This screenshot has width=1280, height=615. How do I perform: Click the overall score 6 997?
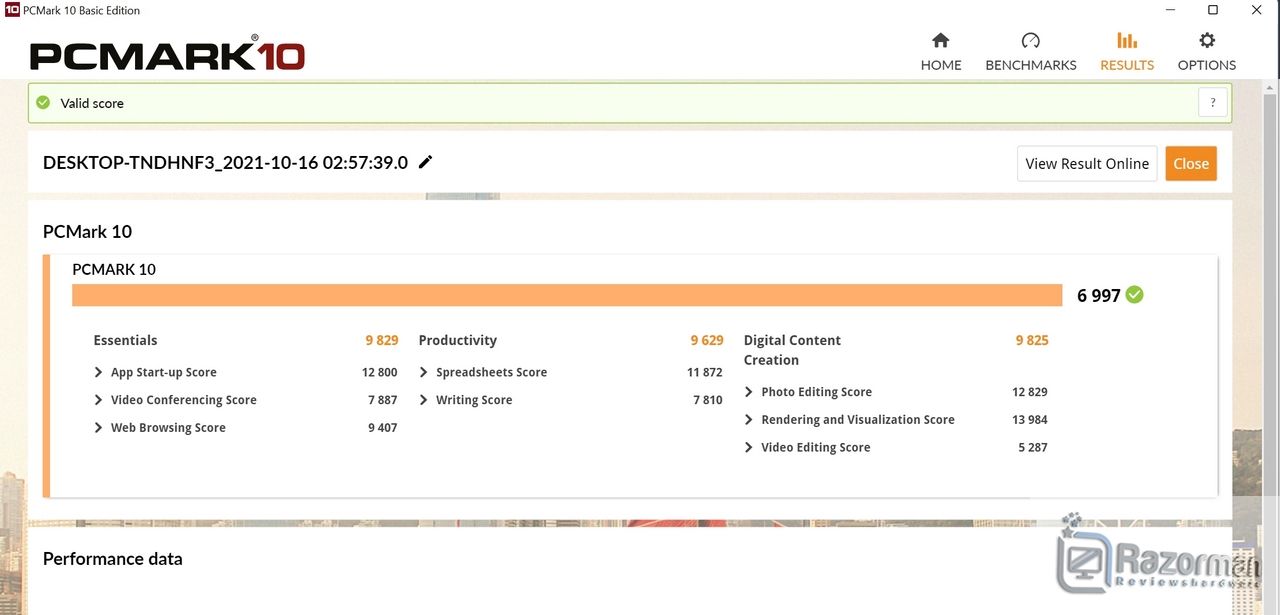(1098, 296)
